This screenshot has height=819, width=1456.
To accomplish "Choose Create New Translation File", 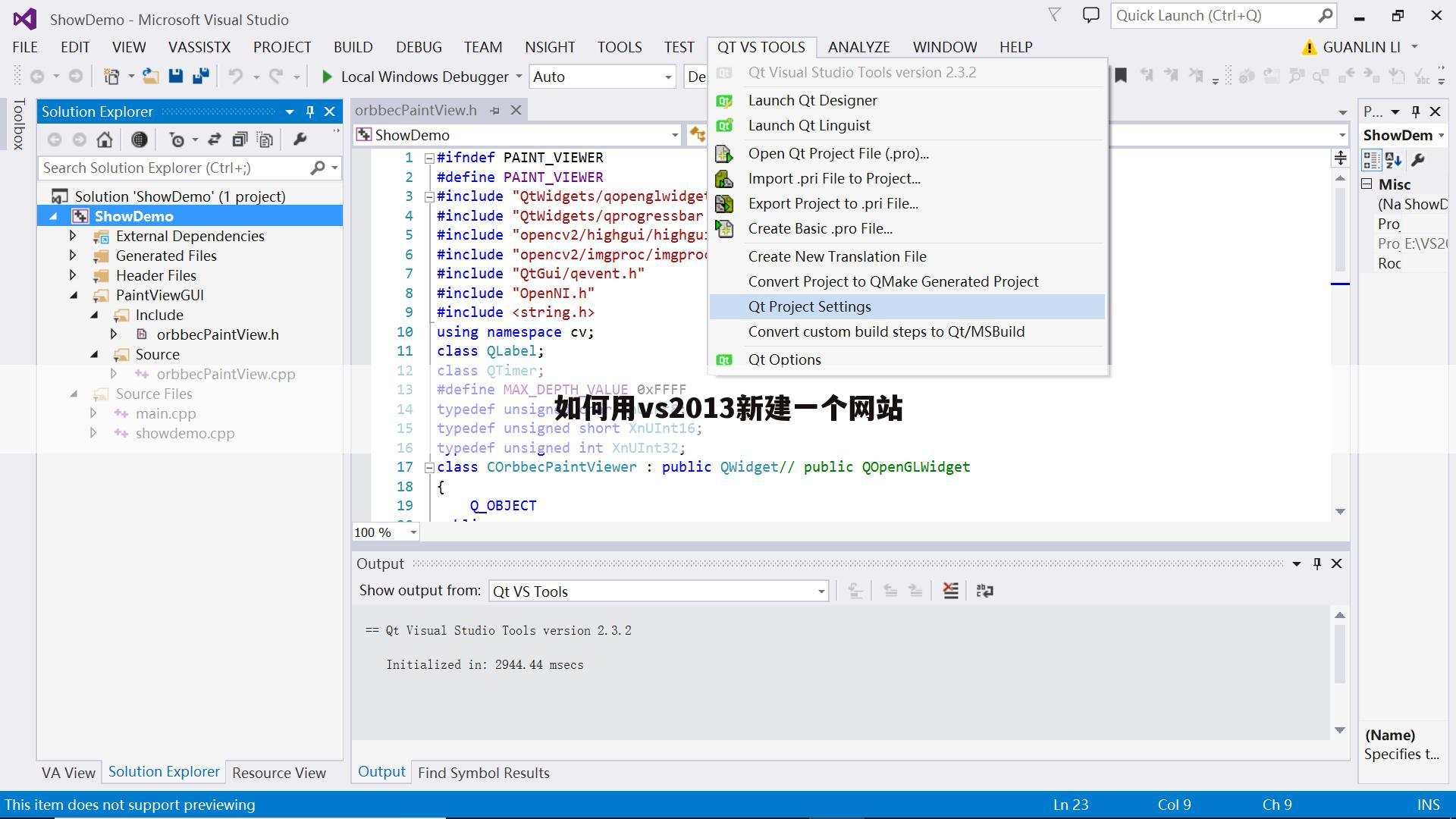I will tap(907, 257).
